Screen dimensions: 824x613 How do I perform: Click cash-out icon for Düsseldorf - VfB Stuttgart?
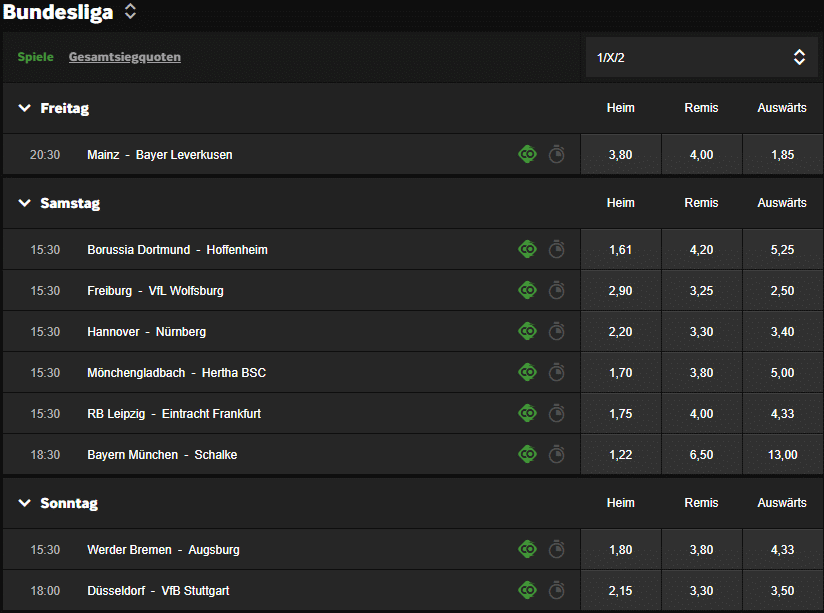coord(527,590)
